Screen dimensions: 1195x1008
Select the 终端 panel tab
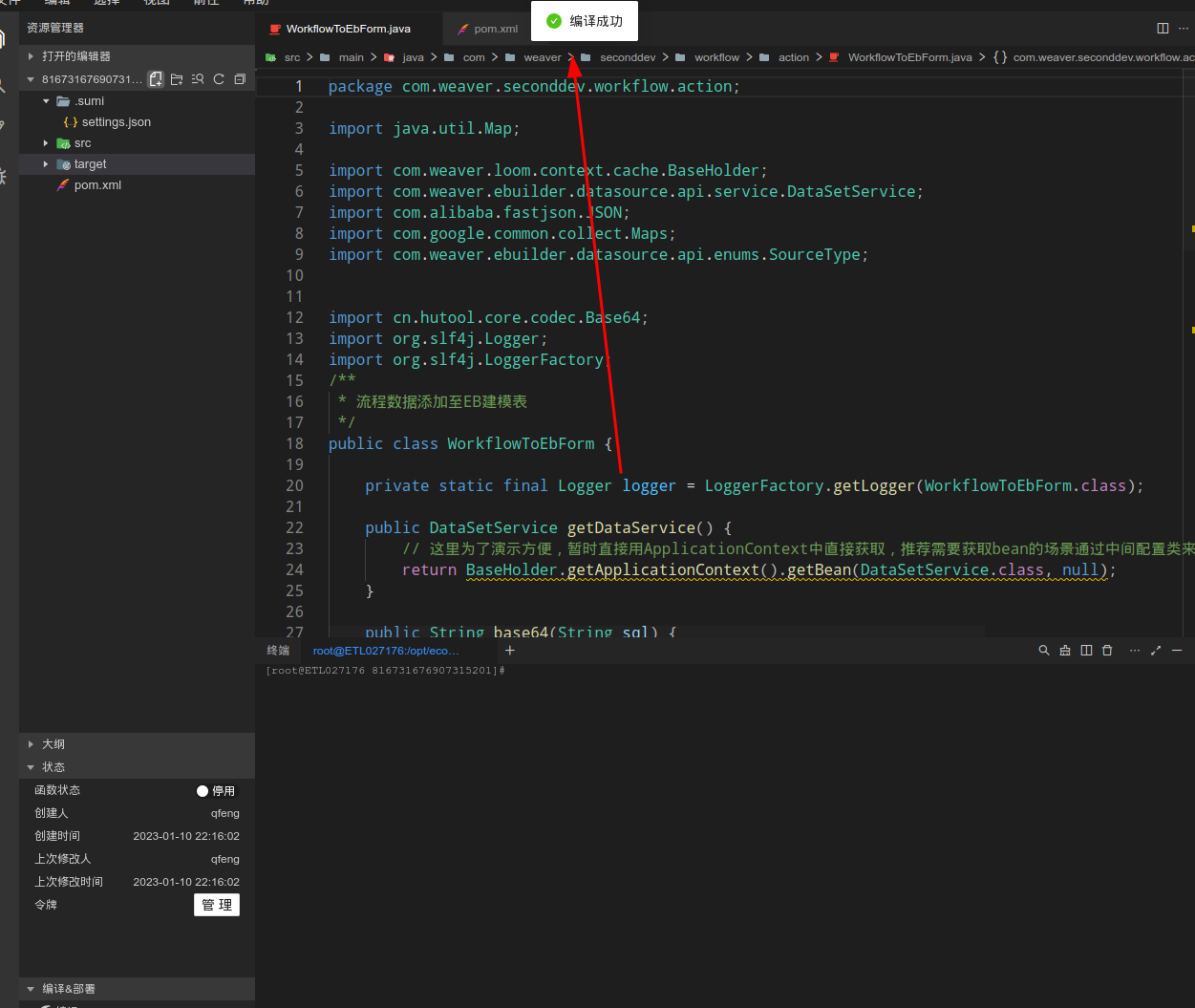[278, 651]
